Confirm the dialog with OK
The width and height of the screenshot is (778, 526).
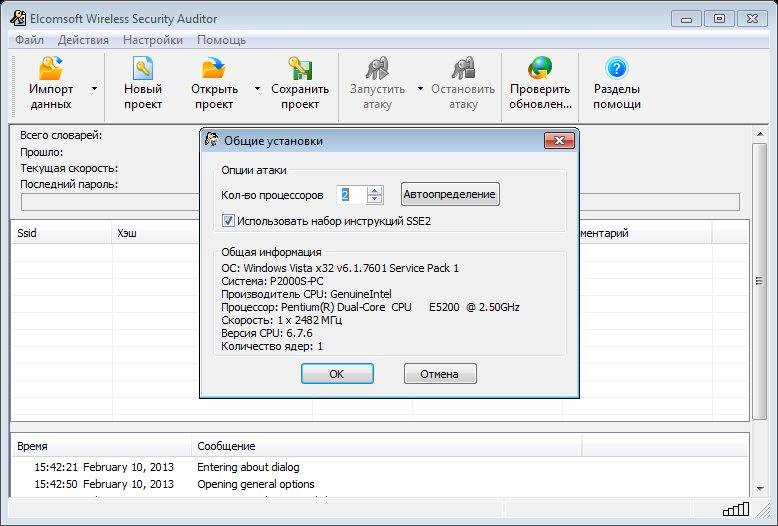pos(337,374)
